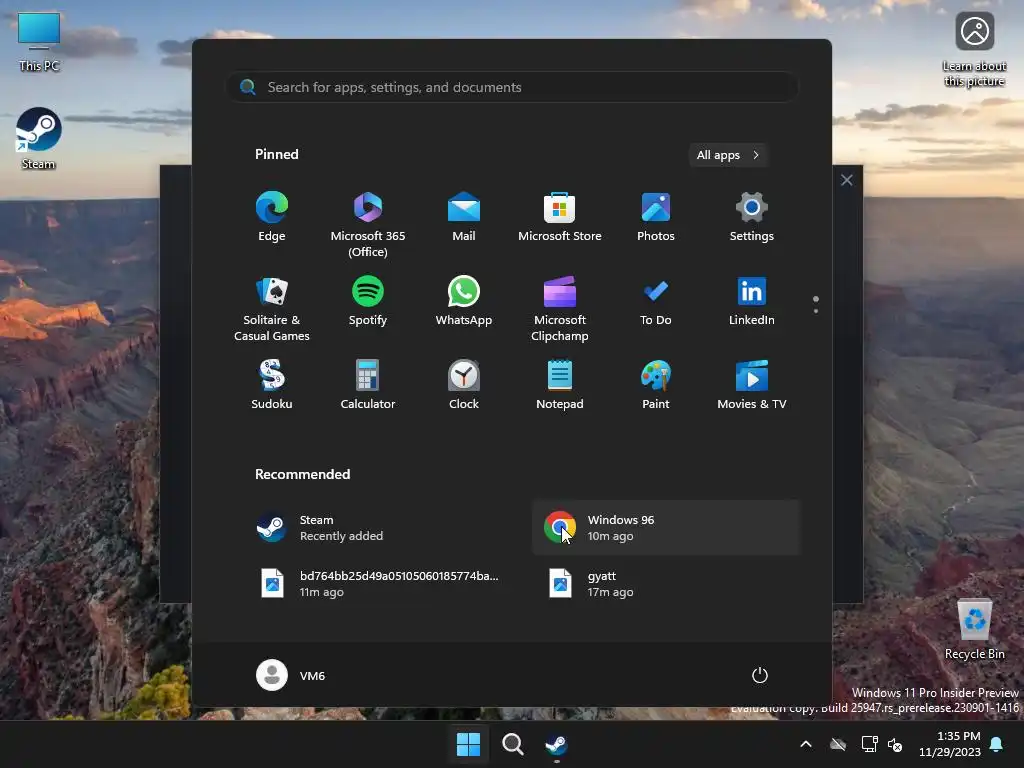
Task: Click Learn about this picture icon
Action: coord(974,50)
